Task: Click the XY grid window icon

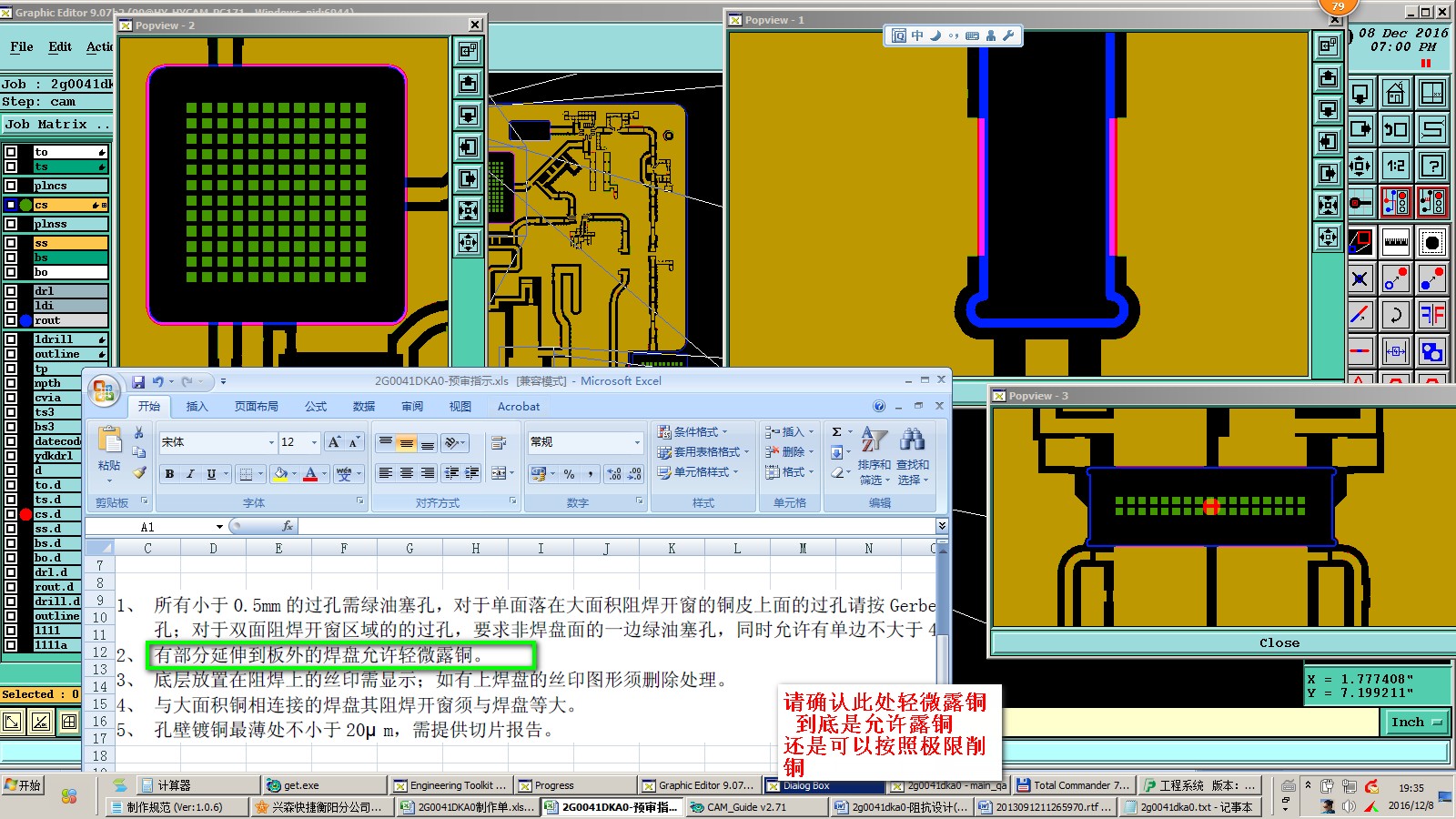Action: (1432, 93)
